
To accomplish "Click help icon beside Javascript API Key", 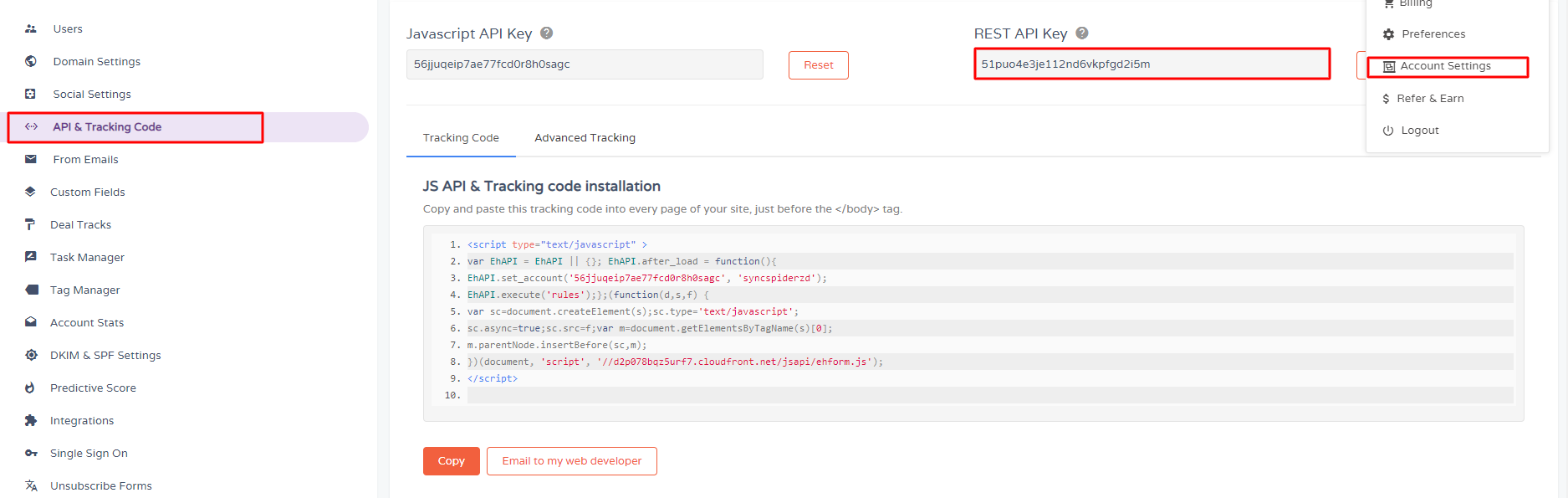I will coord(546,33).
